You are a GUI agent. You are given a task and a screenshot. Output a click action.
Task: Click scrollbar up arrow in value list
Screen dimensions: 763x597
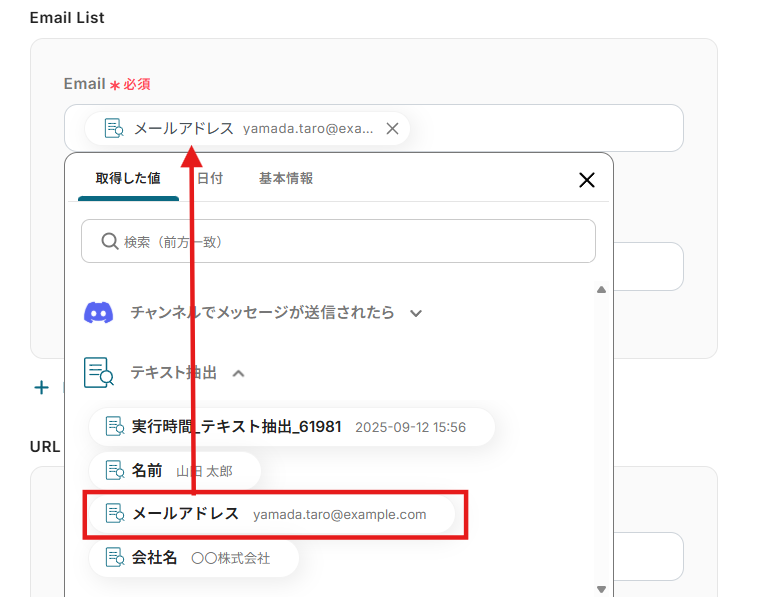[x=601, y=290]
